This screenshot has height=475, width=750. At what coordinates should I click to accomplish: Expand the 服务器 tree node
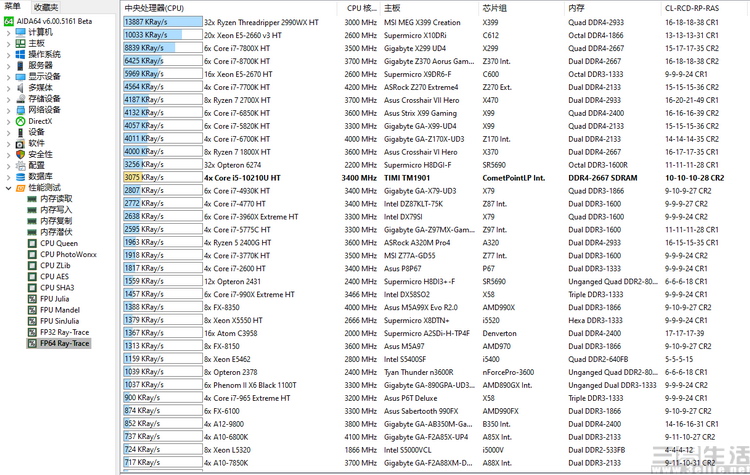click(x=8, y=66)
